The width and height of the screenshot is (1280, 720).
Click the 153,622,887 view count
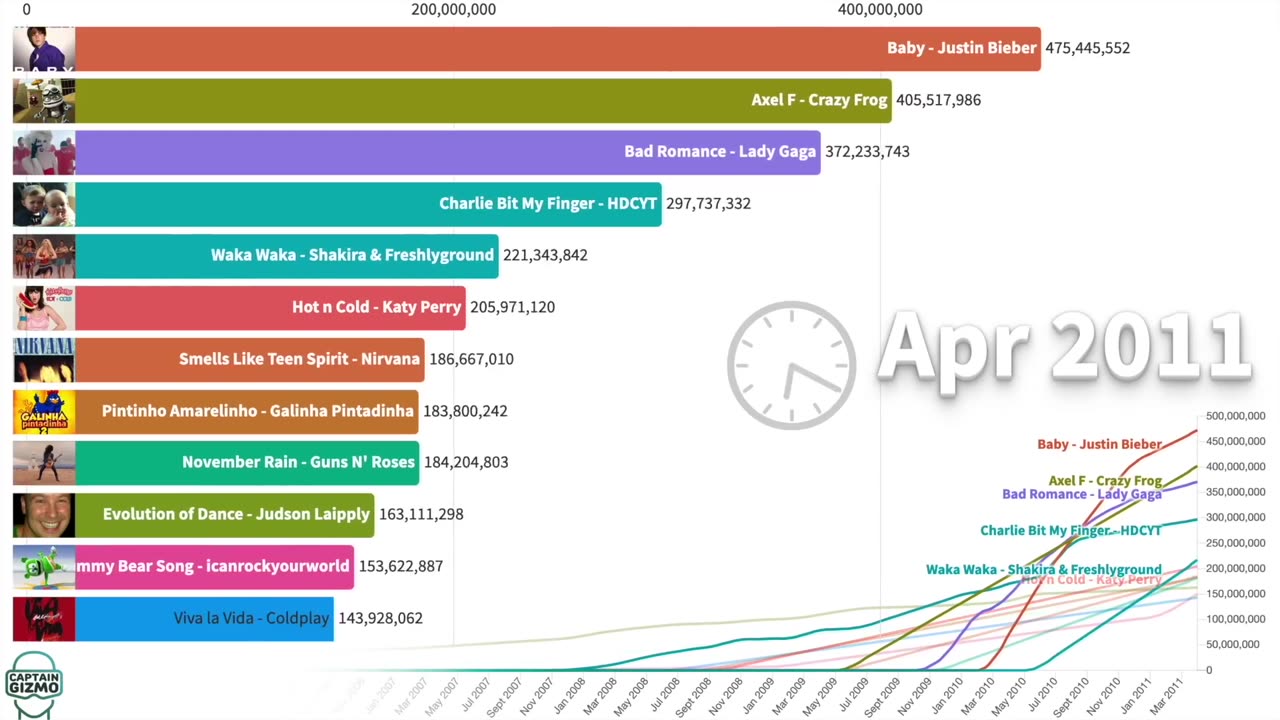(x=401, y=567)
